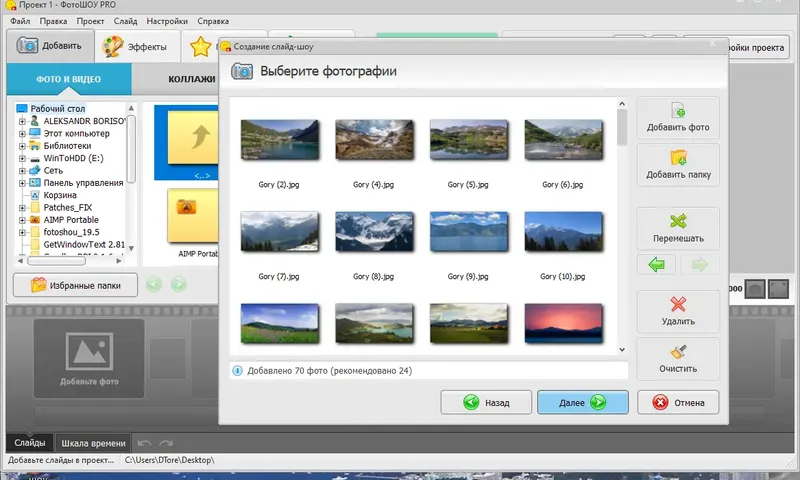This screenshot has height=480, width=800.
Task: Expand the WinToHDD (E:) tree node
Action: tap(22, 158)
